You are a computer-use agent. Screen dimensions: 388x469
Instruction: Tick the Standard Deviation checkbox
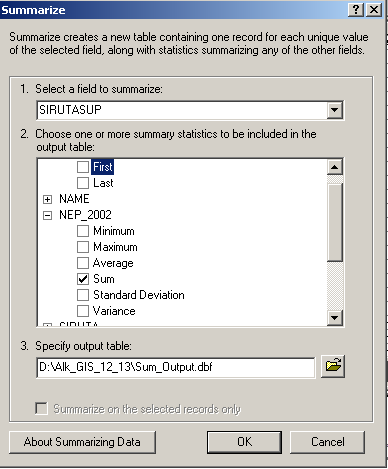[x=83, y=295]
